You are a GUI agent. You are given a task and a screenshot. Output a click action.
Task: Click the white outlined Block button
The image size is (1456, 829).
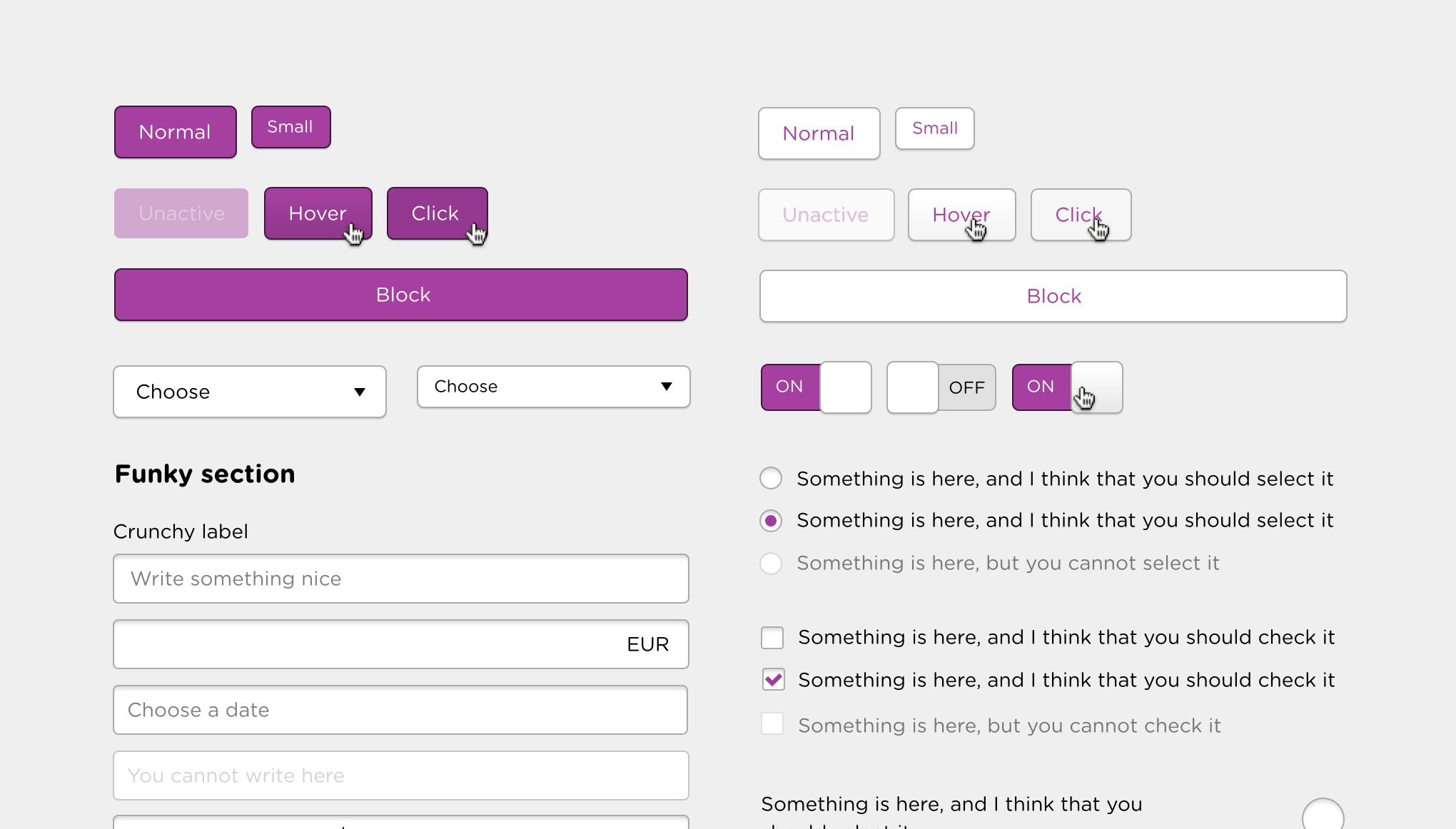coord(1053,296)
